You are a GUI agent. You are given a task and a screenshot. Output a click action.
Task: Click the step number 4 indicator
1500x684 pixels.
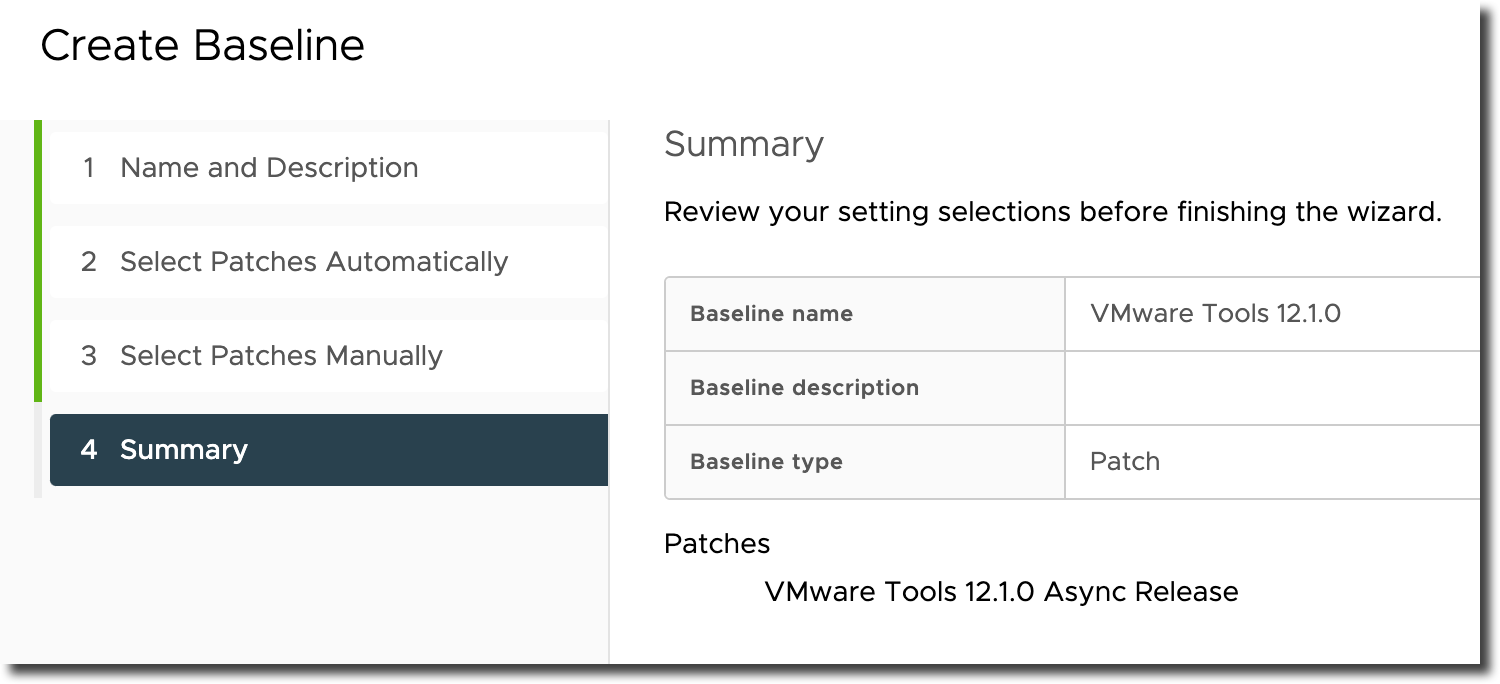[89, 450]
